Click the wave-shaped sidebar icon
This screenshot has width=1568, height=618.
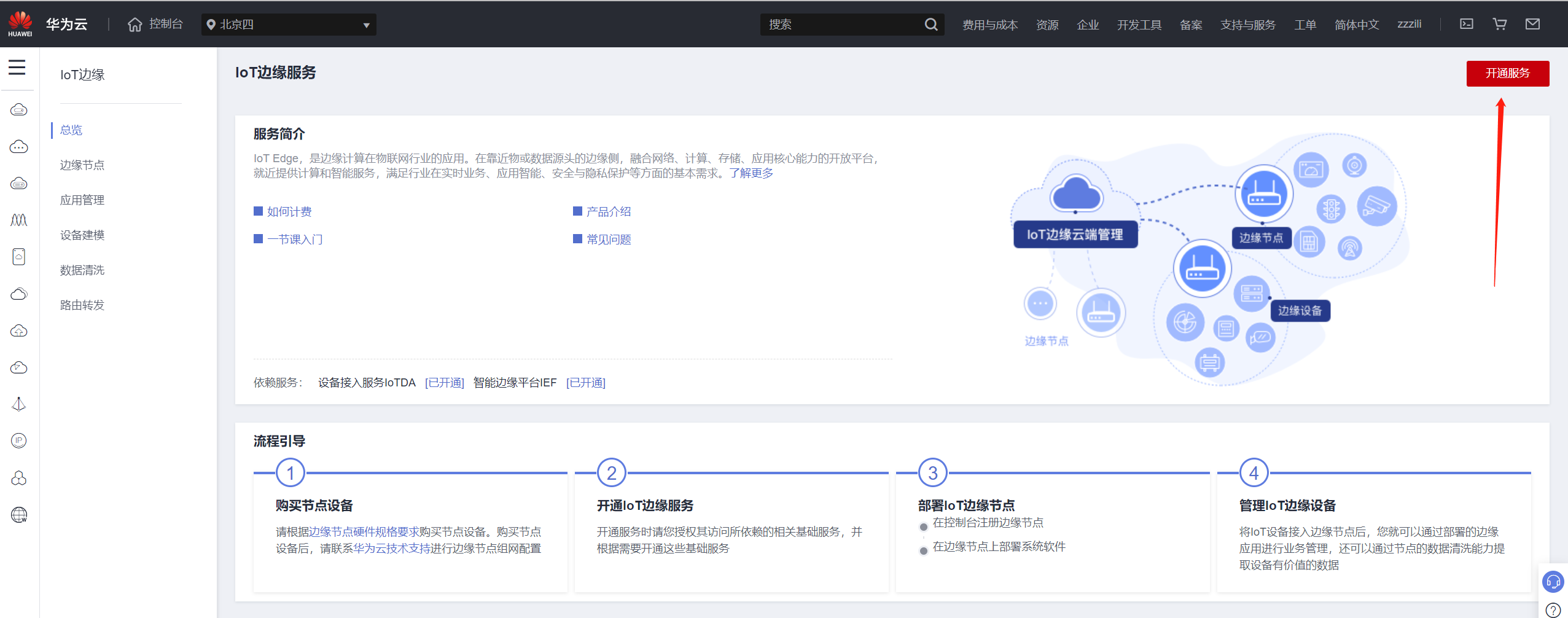click(19, 220)
